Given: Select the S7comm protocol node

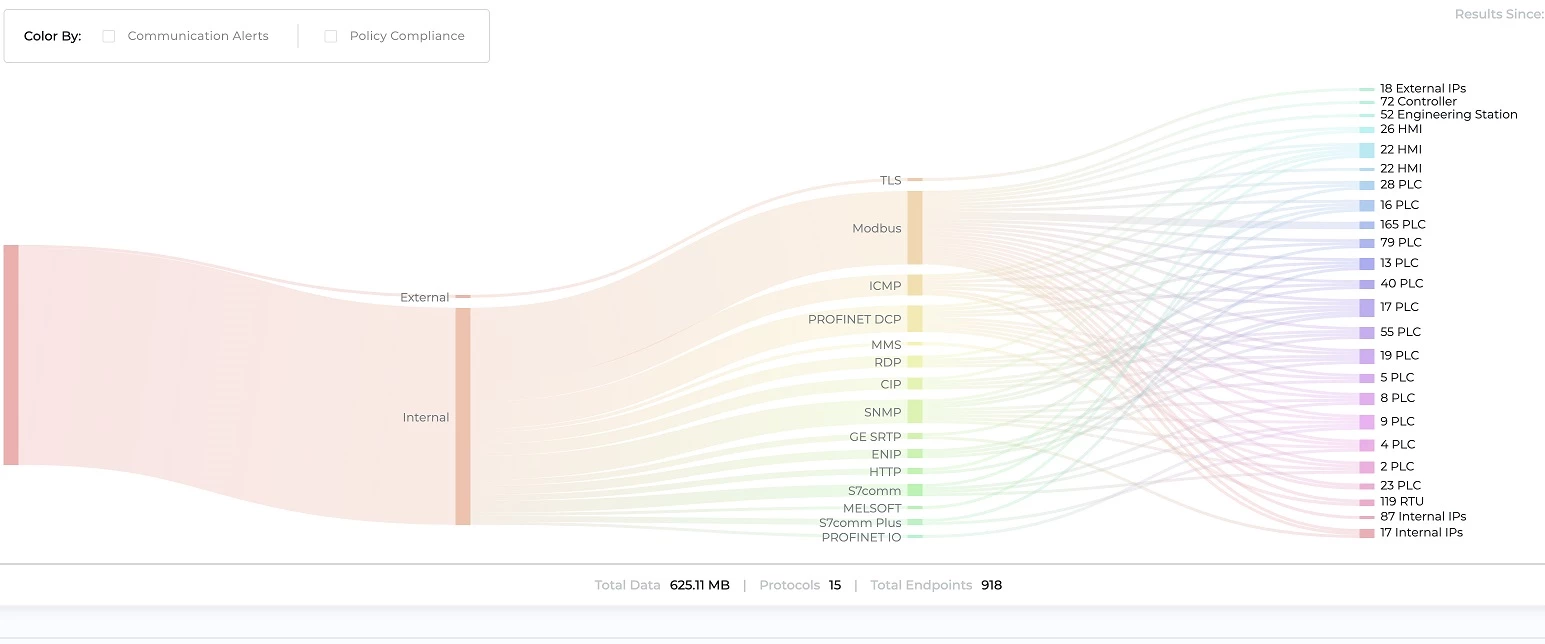Looking at the screenshot, I should coord(914,490).
